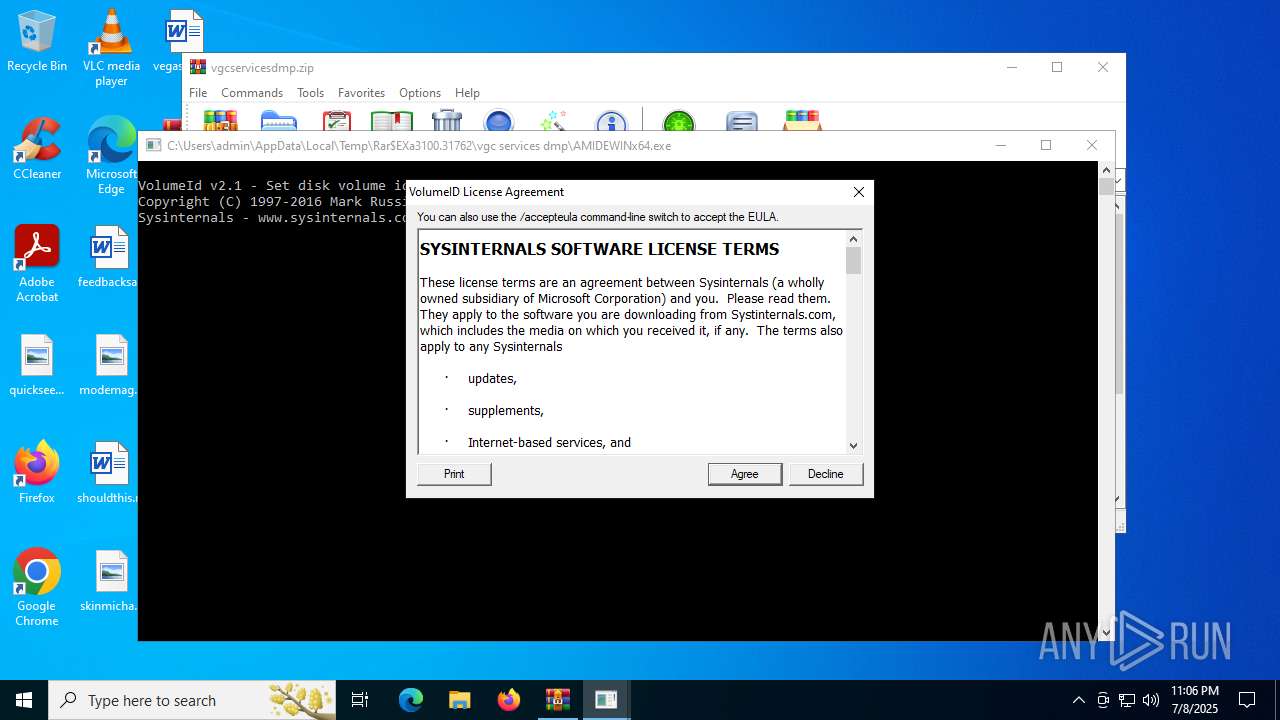Click the Comment icon in WinRAR toolbar
The height and width of the screenshot is (720, 1280).
(x=741, y=120)
